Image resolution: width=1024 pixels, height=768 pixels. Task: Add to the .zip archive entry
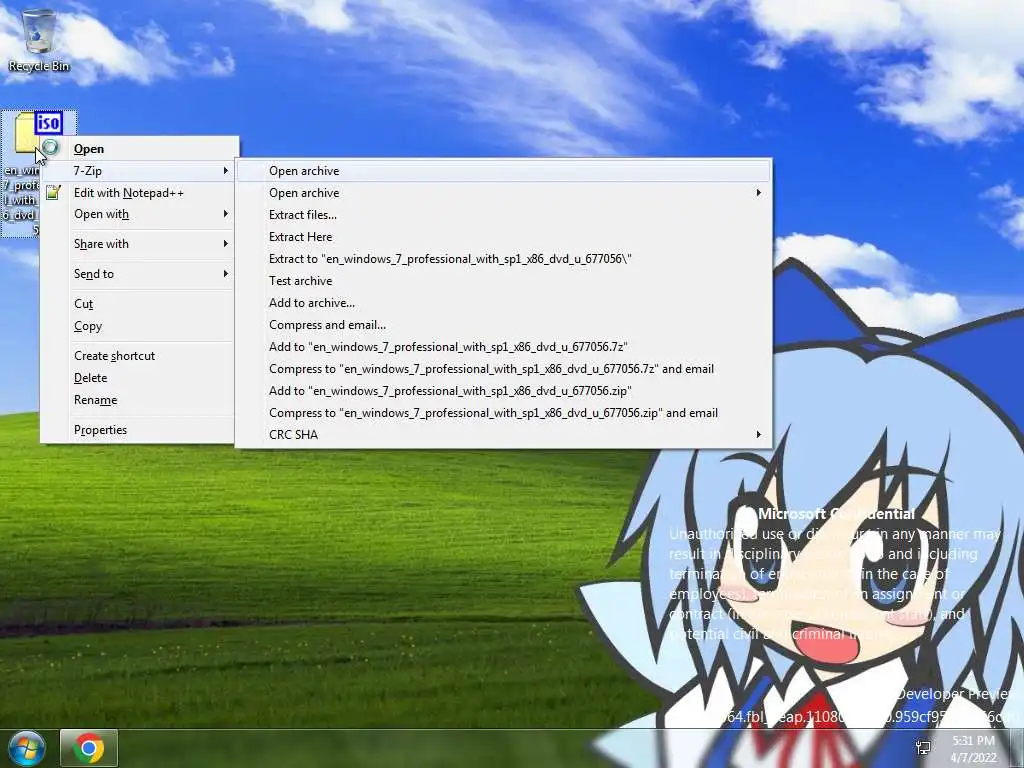pos(503,391)
